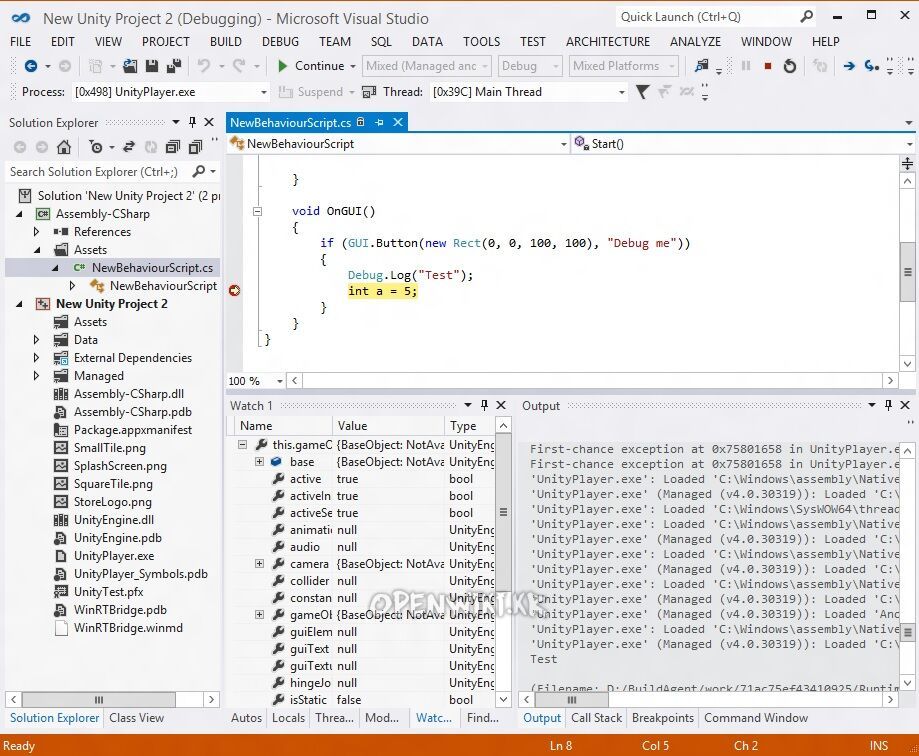Expand the camera watch entry

coord(259,564)
